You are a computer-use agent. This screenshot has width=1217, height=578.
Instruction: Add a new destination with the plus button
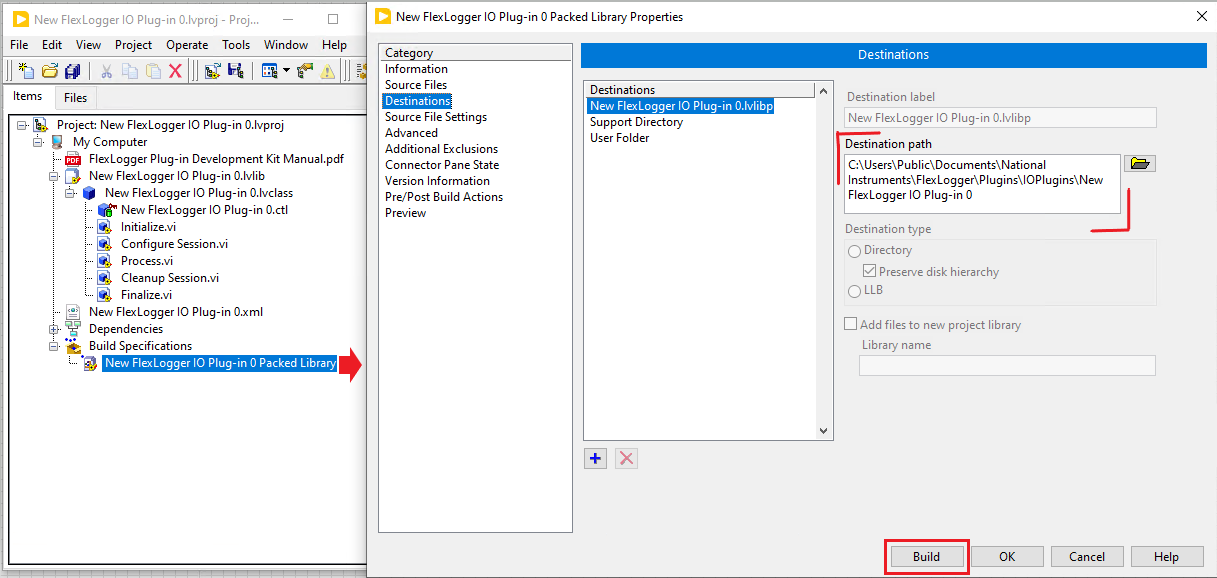coord(596,458)
